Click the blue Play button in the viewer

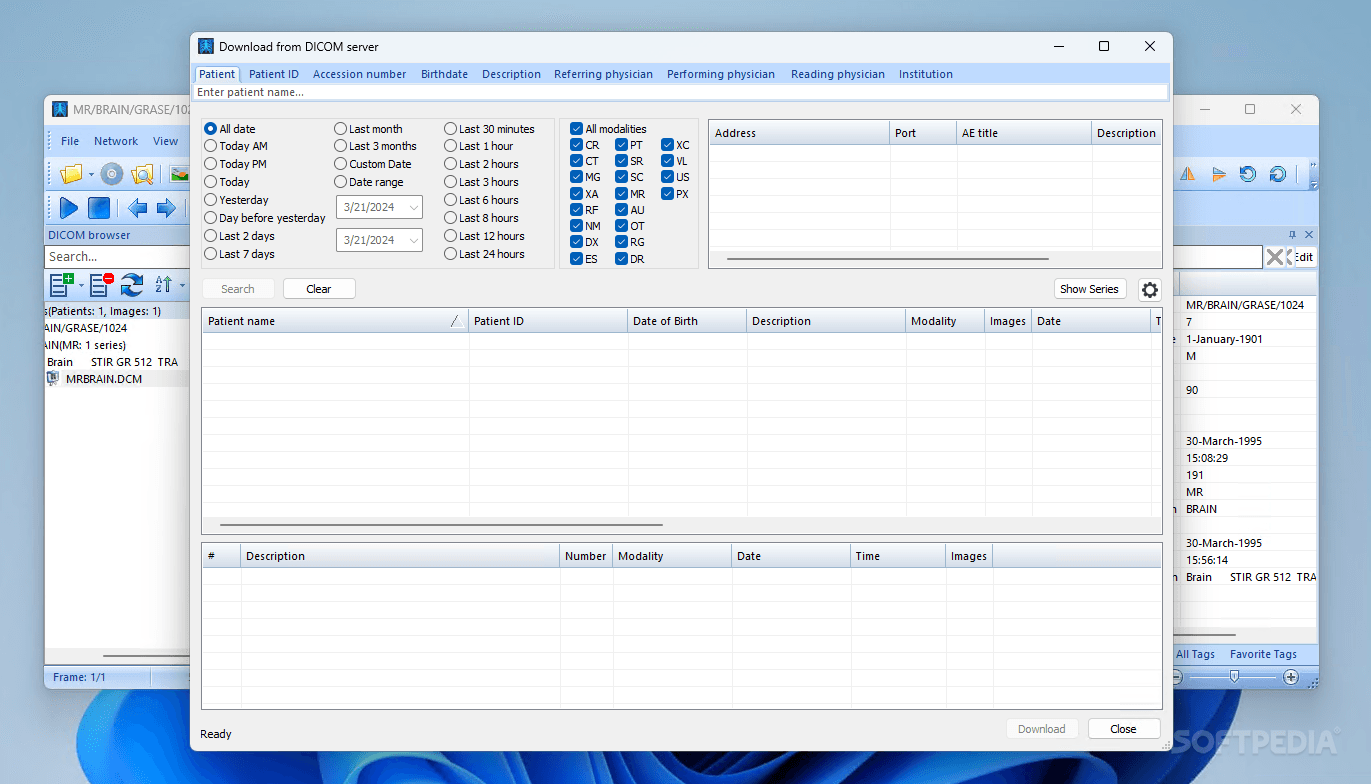click(x=69, y=208)
